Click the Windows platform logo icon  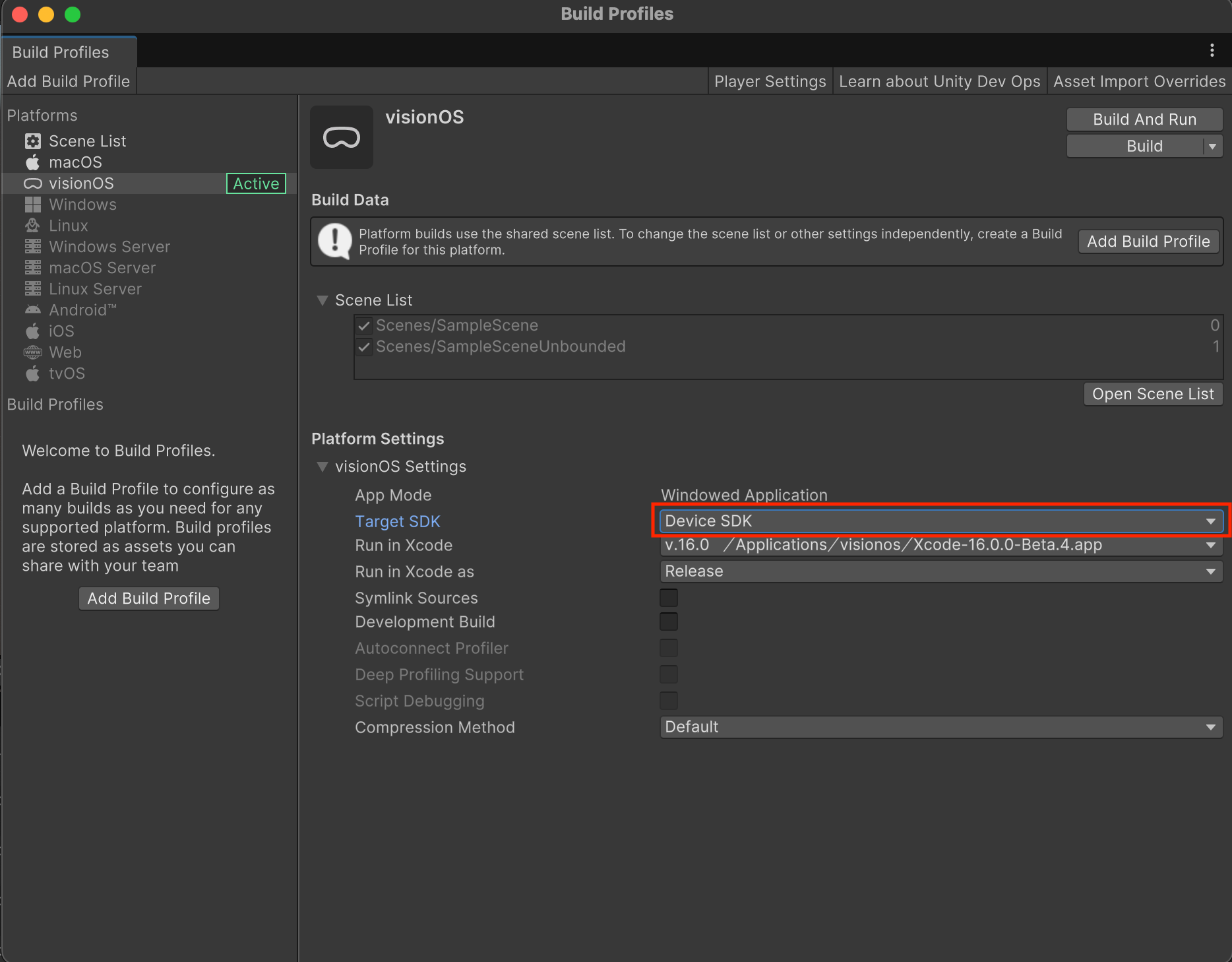coord(33,205)
